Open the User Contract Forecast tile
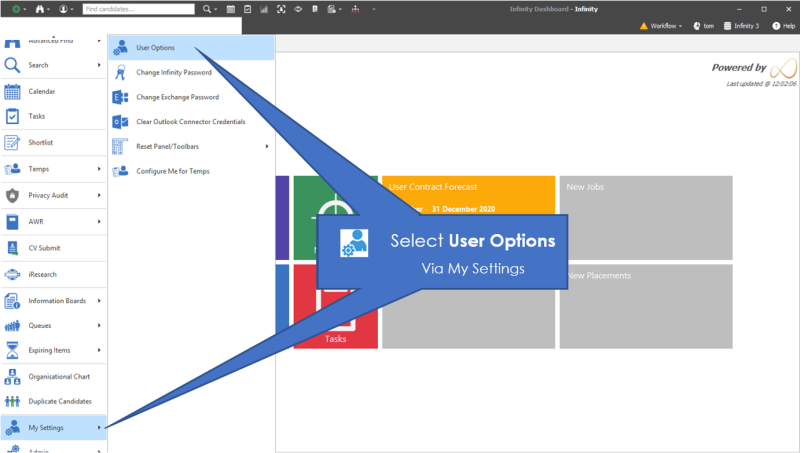Image resolution: width=800 pixels, height=453 pixels. pyautogui.click(x=468, y=196)
